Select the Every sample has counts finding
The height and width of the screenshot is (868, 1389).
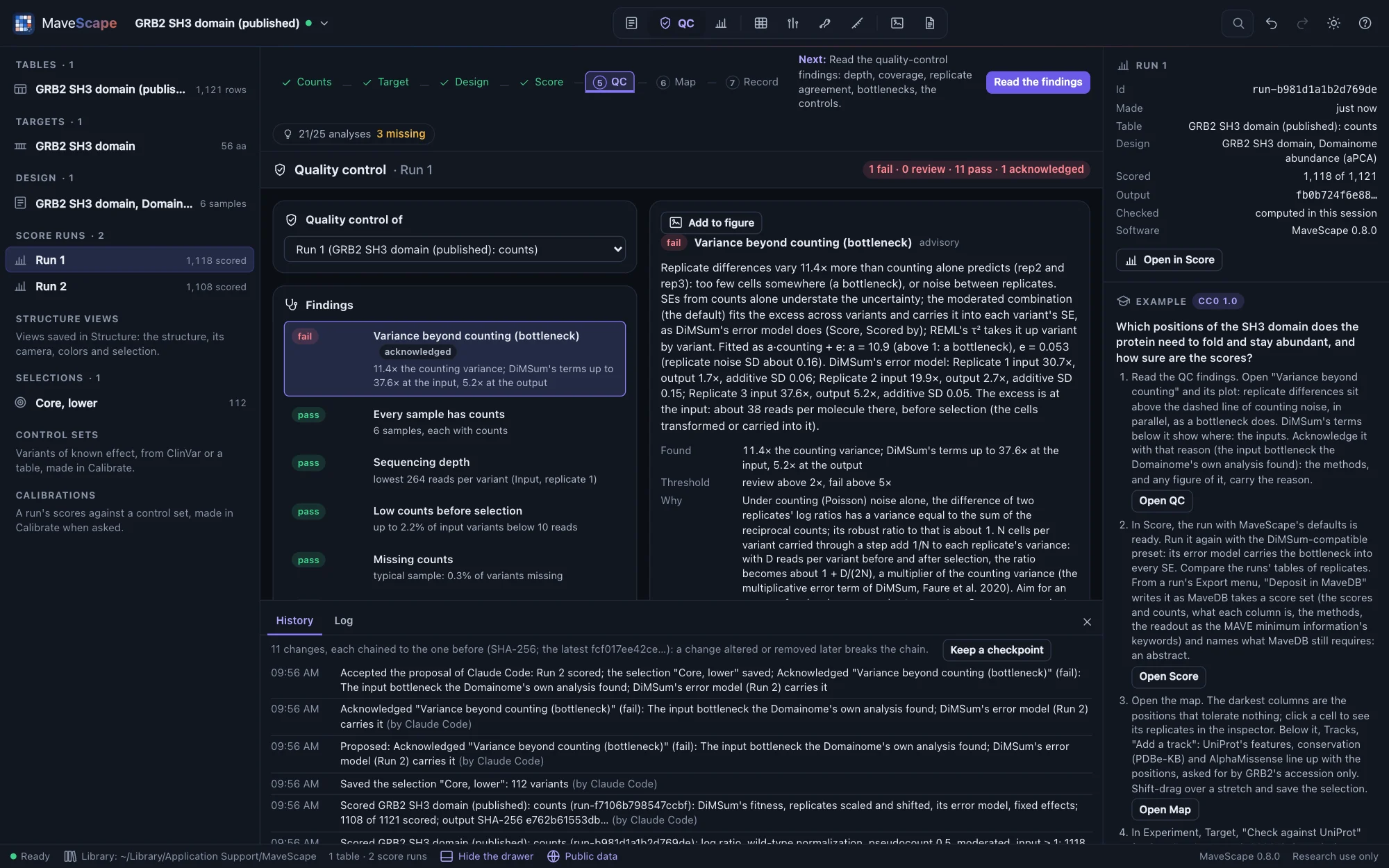tap(455, 422)
